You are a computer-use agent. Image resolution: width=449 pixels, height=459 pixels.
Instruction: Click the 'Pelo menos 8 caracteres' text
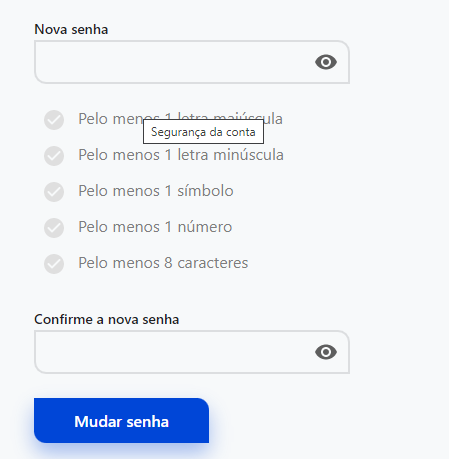163,263
